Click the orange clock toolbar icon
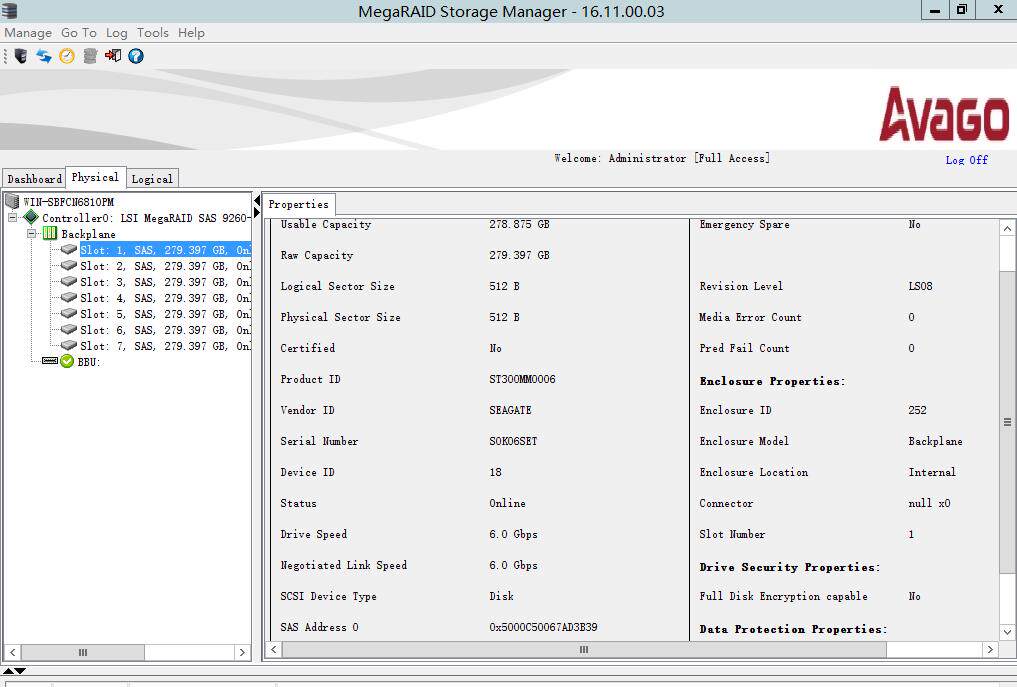Viewport: 1017px width, 687px height. click(x=67, y=56)
